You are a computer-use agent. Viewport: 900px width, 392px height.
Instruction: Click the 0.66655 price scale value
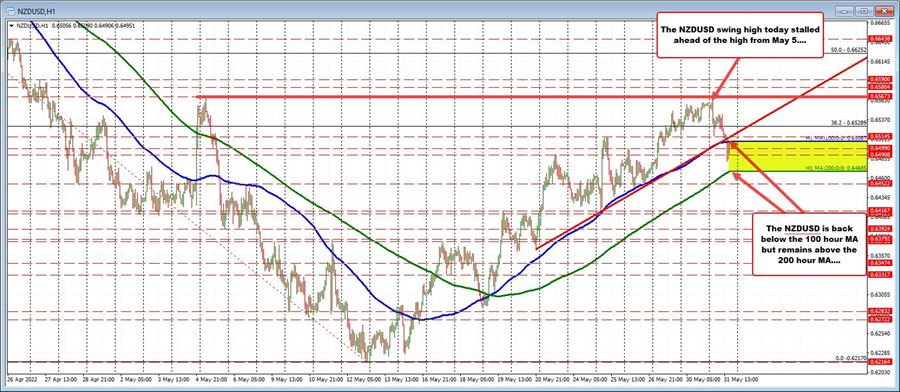point(880,22)
